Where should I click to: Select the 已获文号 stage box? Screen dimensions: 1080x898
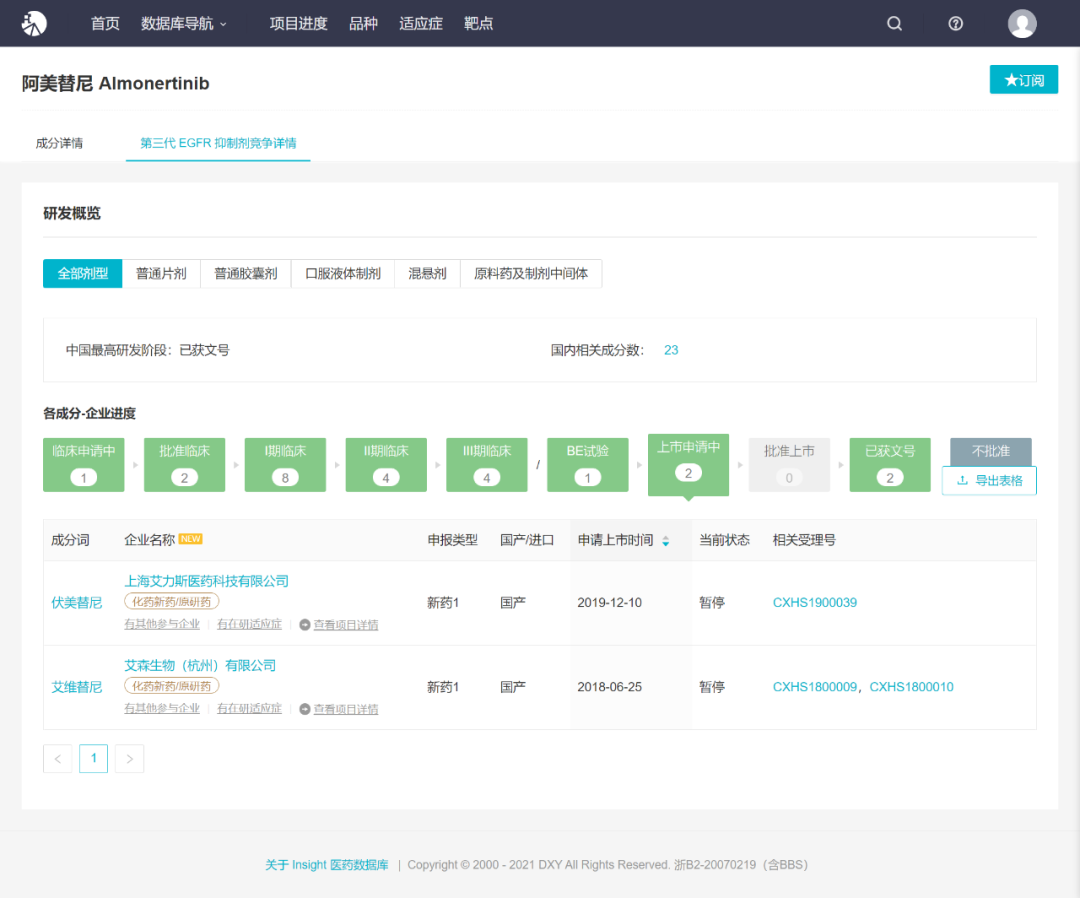[890, 465]
